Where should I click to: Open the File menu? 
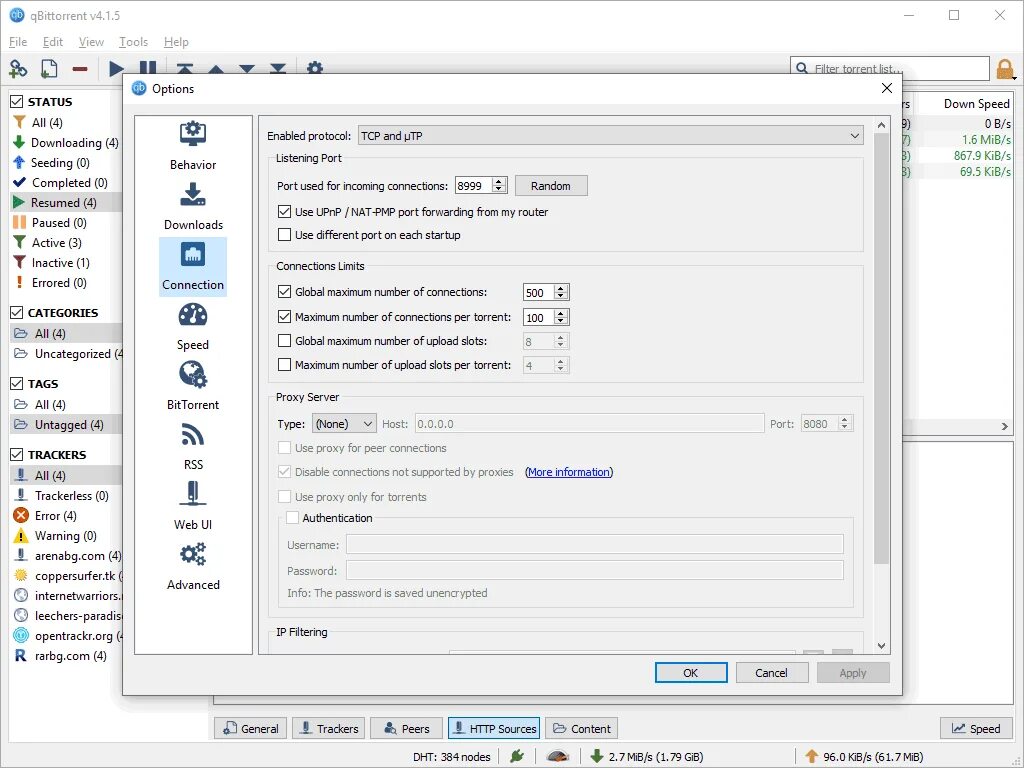(18, 42)
